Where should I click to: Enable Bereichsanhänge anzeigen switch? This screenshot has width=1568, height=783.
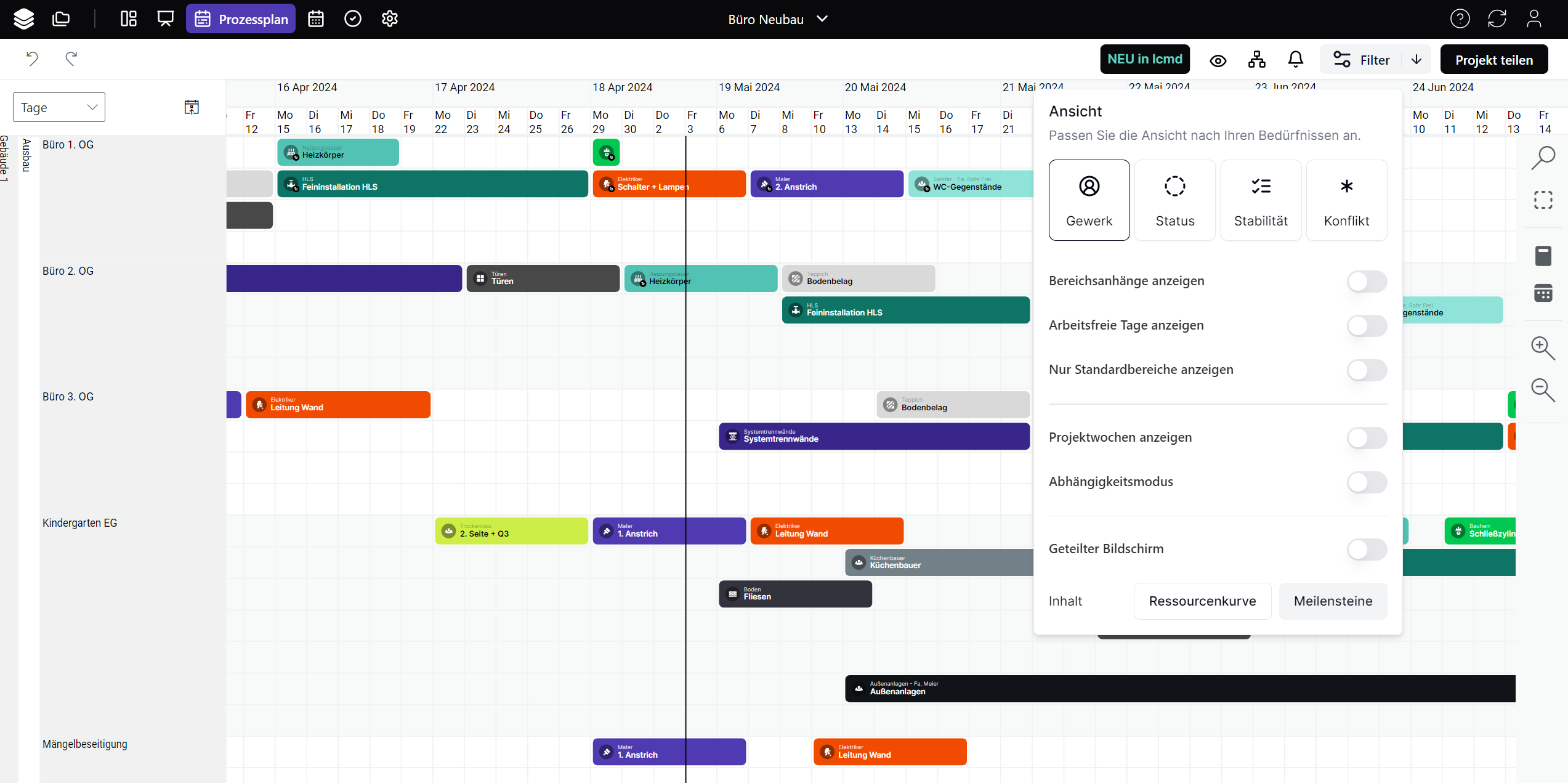pyautogui.click(x=1367, y=282)
